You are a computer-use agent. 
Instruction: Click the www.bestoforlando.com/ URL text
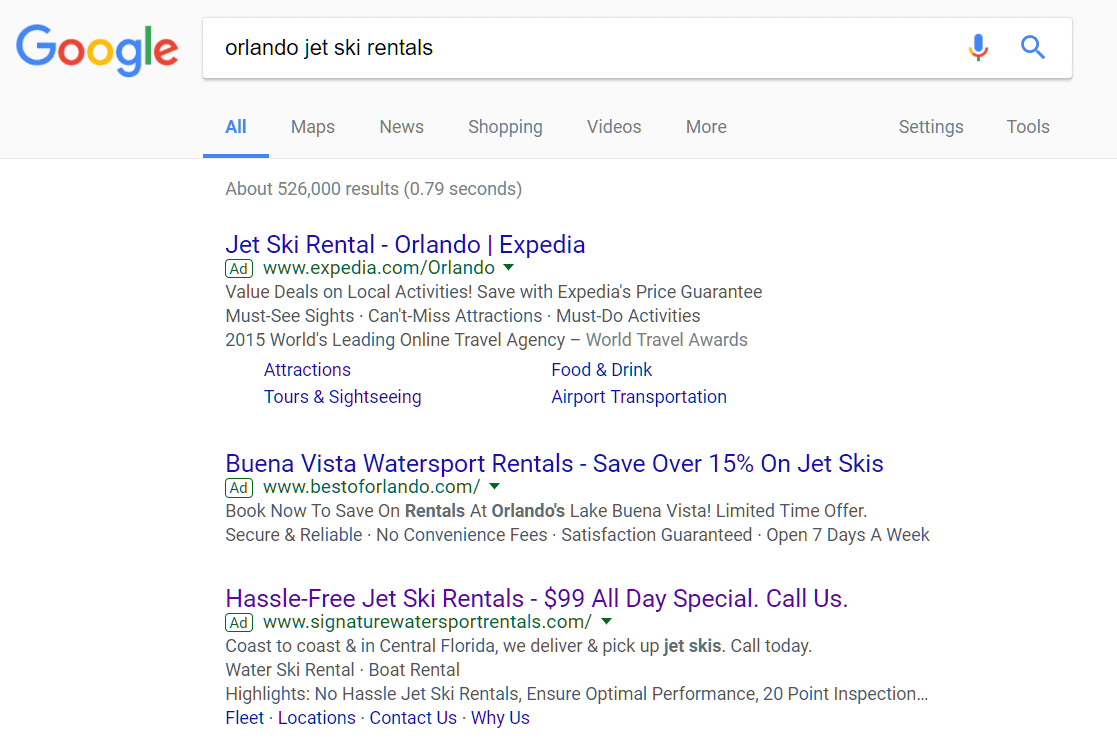[372, 487]
